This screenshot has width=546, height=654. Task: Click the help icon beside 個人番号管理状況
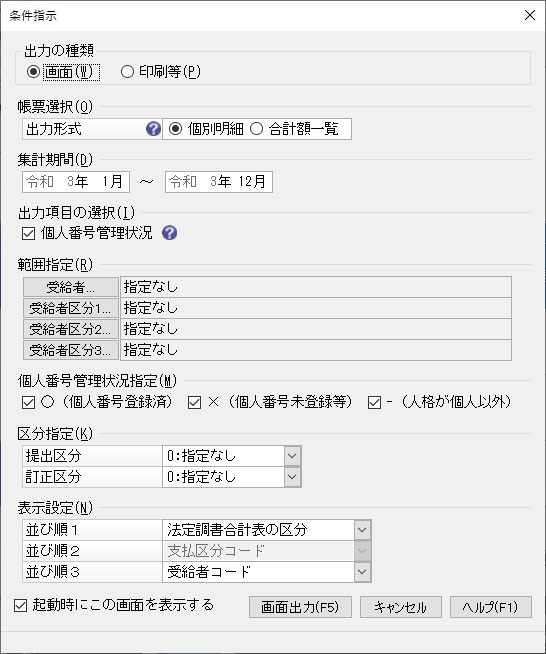point(169,233)
